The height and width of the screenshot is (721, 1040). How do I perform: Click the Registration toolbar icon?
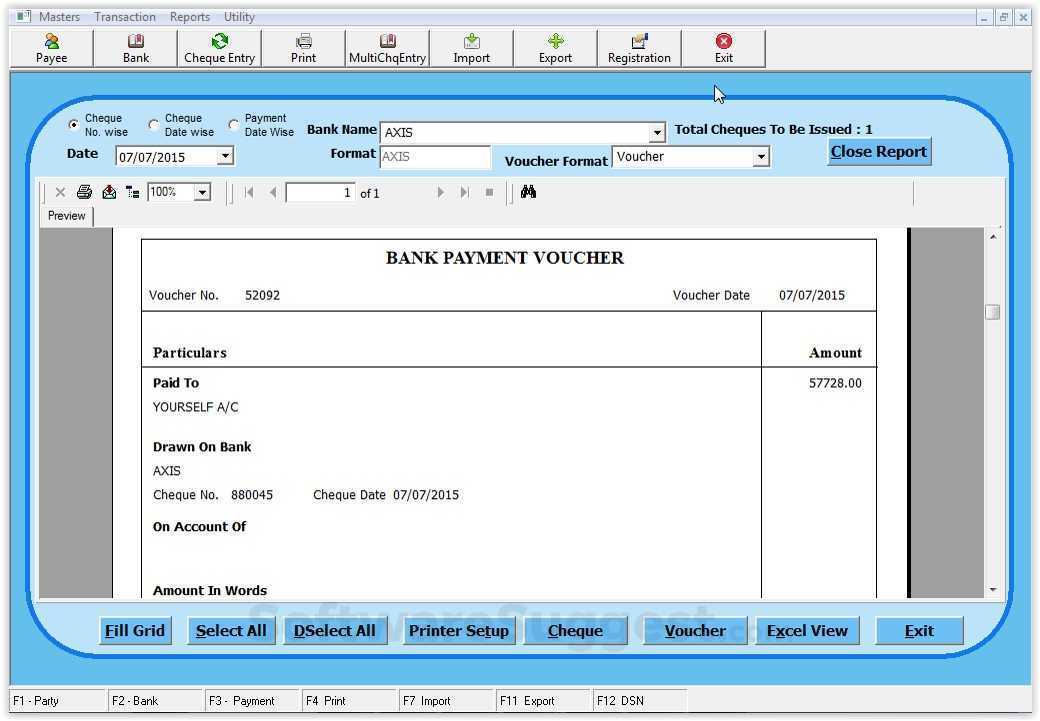tap(638, 47)
